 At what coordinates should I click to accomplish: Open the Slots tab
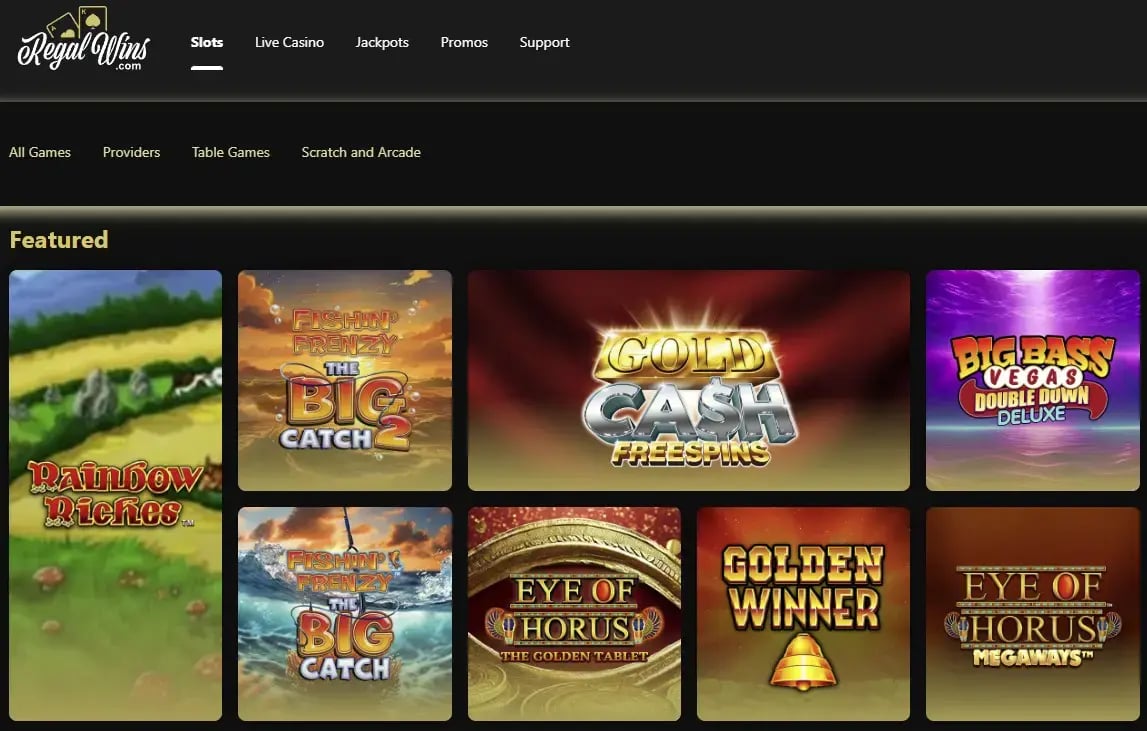207,42
